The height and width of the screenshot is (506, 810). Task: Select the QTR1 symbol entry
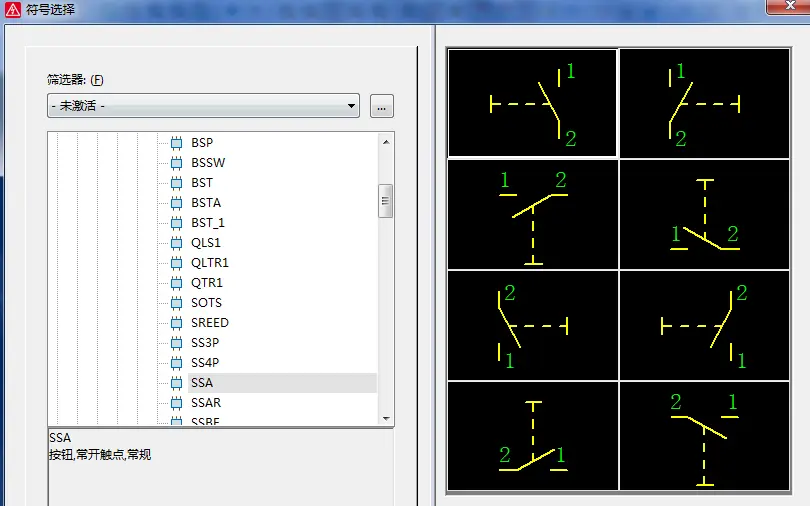point(207,283)
